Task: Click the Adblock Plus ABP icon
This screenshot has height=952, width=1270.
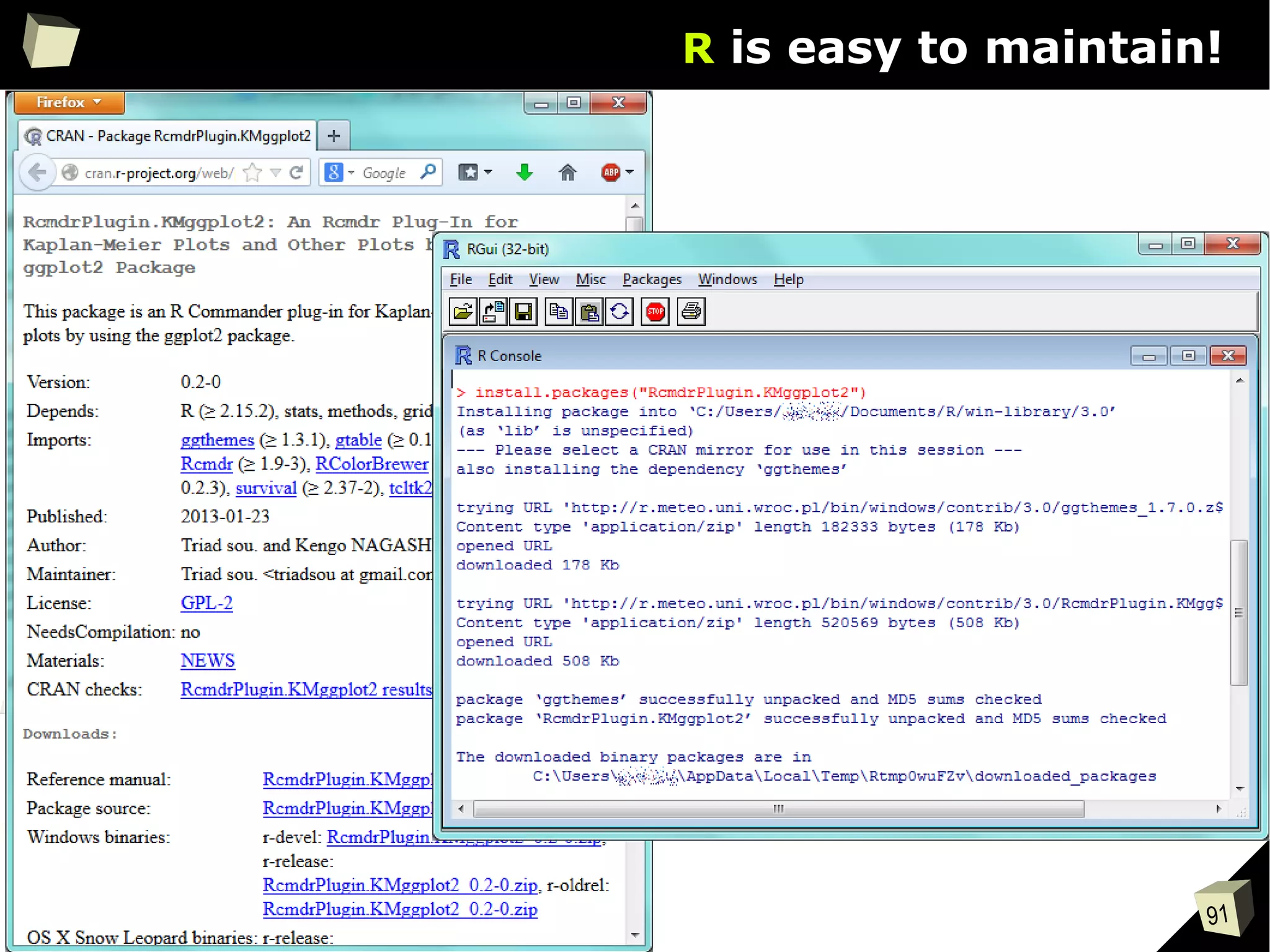Action: [611, 172]
